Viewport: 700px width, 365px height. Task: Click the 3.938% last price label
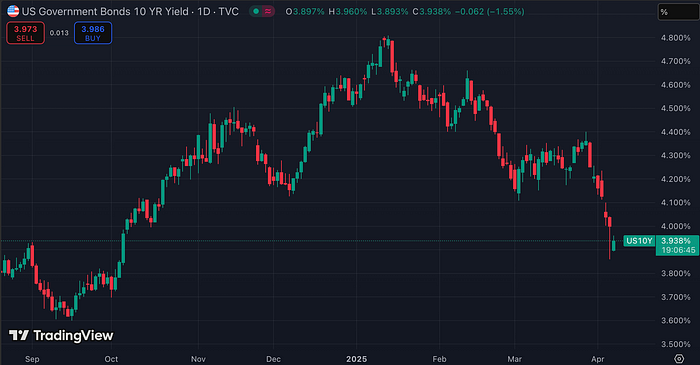(676, 241)
